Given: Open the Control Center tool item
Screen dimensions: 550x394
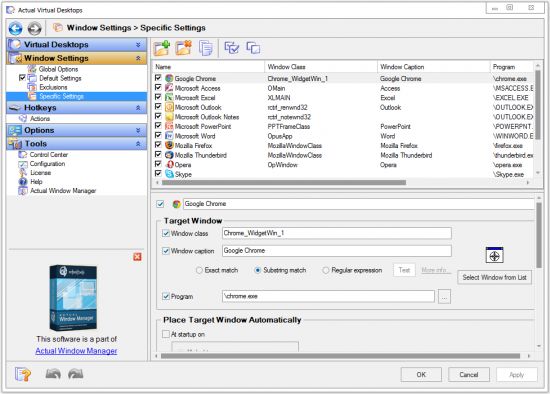Looking at the screenshot, I should click(x=49, y=155).
